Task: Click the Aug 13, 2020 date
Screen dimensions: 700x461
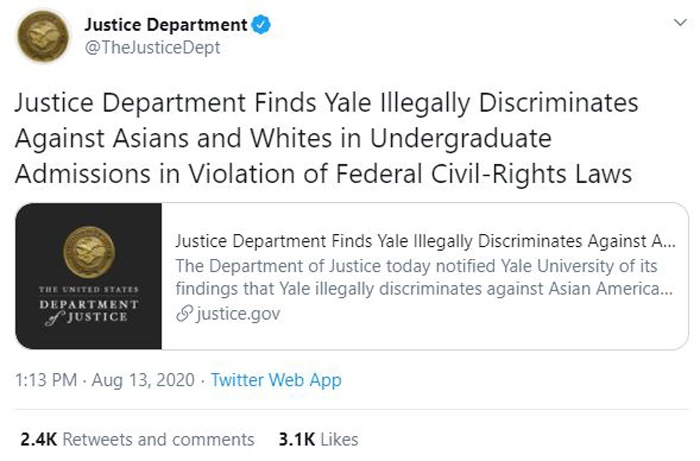Action: pos(143,380)
